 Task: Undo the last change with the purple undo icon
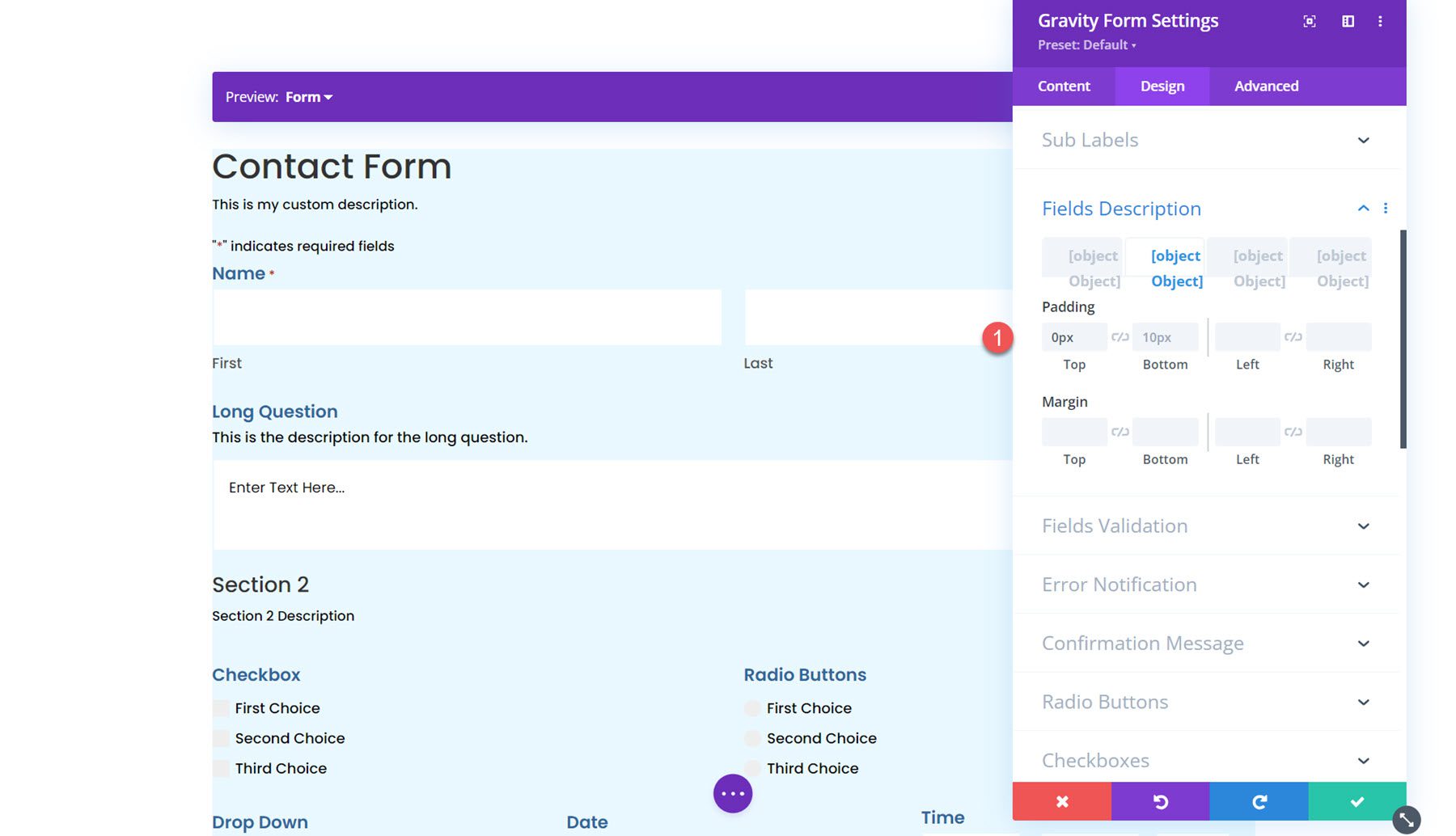(x=1161, y=801)
